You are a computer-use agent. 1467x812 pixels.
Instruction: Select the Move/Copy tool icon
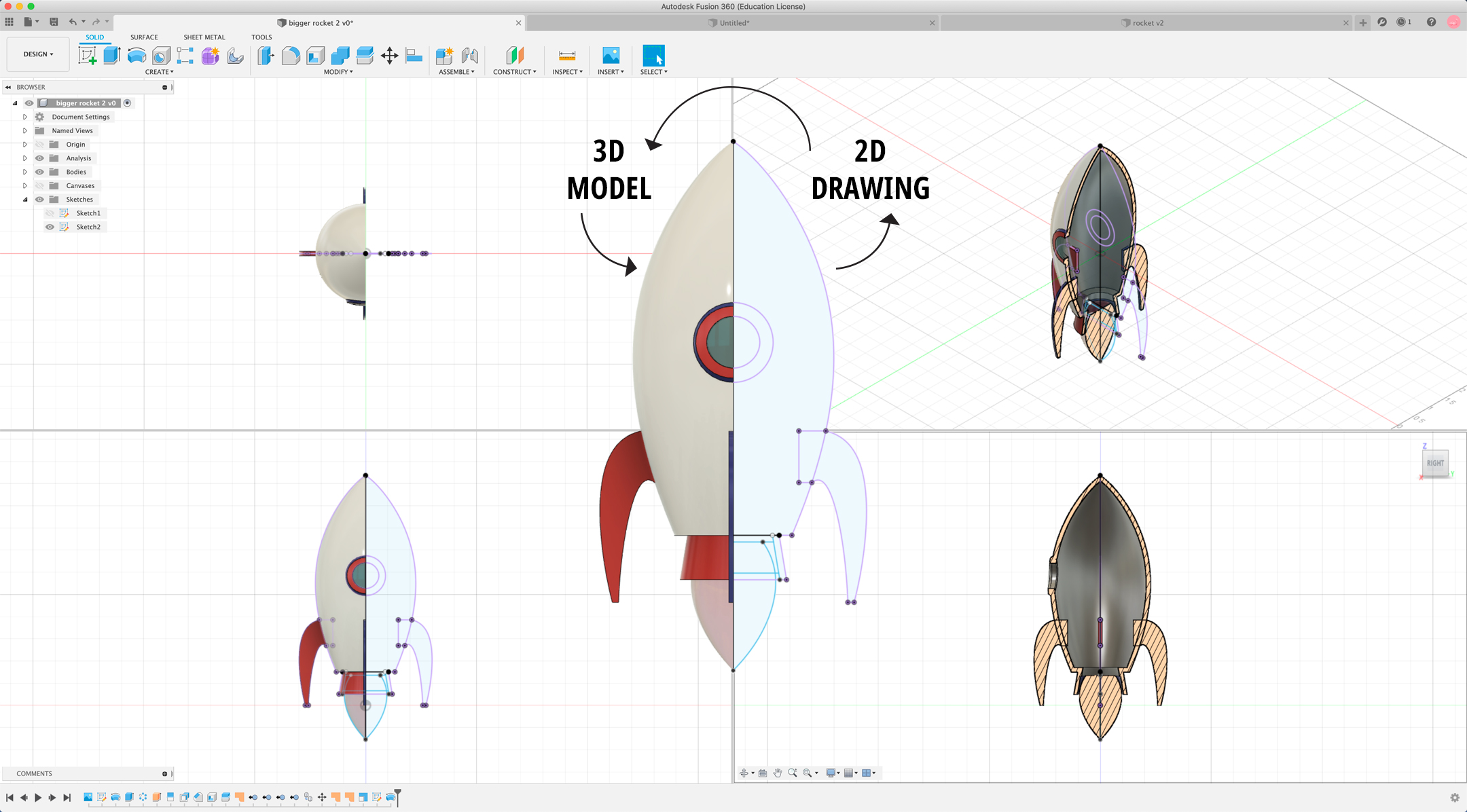point(389,56)
